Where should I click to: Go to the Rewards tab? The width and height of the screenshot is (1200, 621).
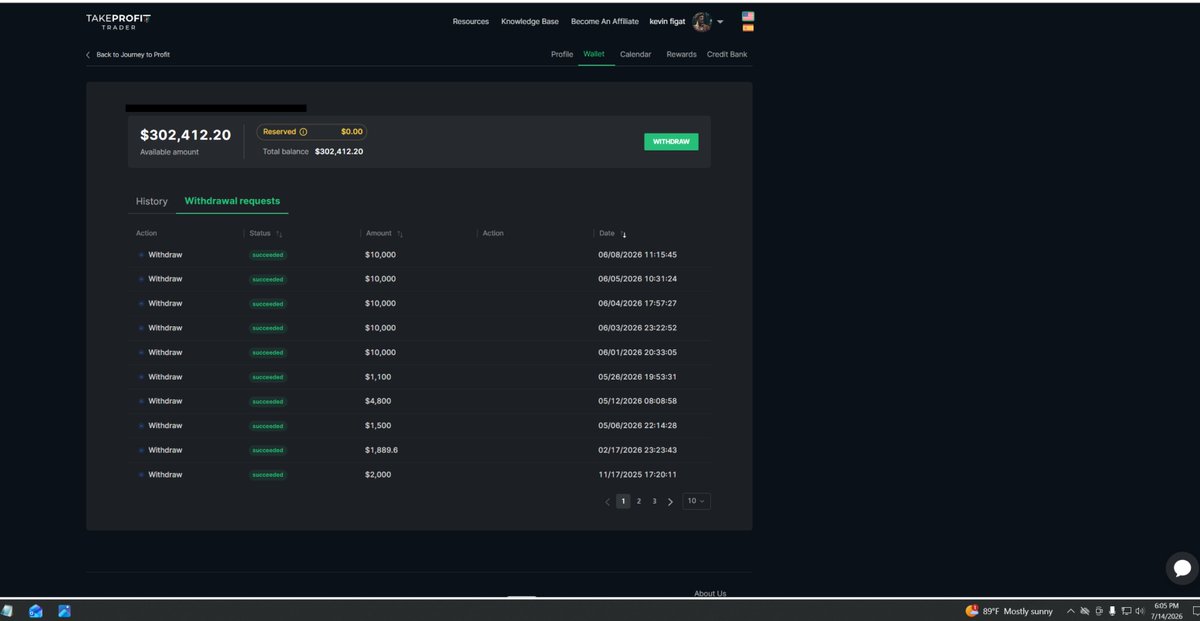click(681, 54)
